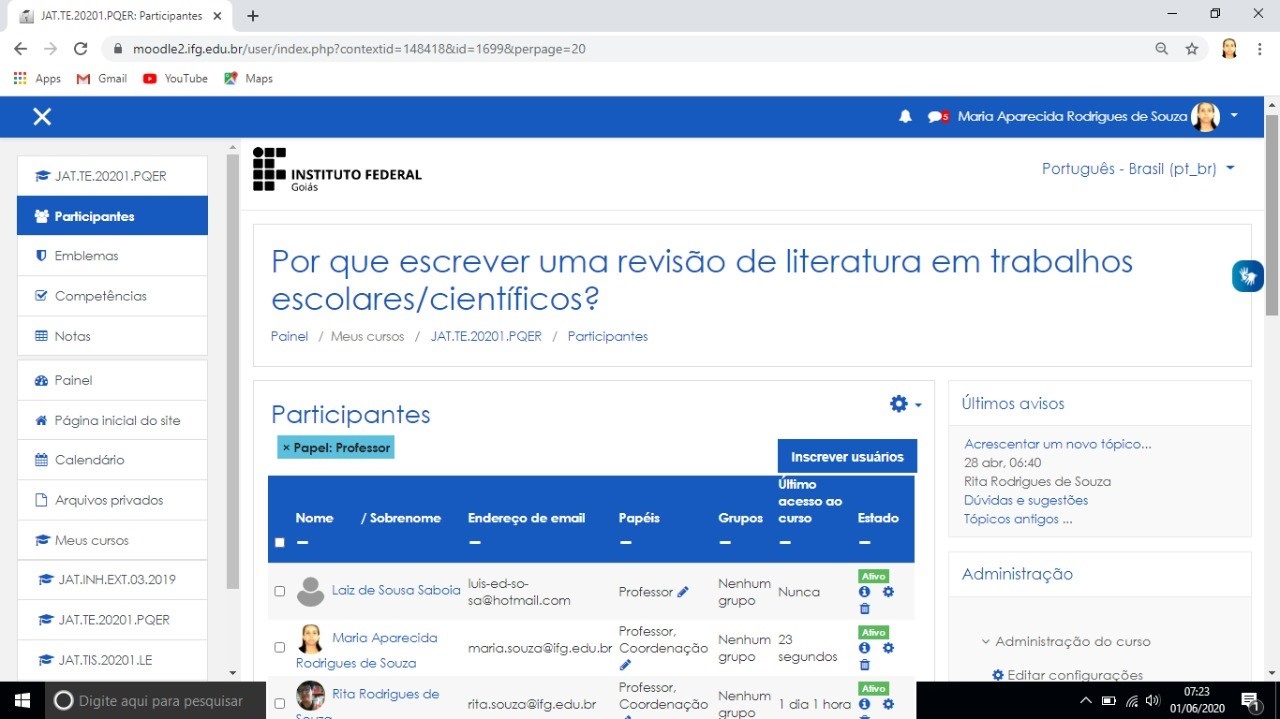The width and height of the screenshot is (1280, 719).
Task: Open Windows Start menu
Action: pyautogui.click(x=22, y=700)
